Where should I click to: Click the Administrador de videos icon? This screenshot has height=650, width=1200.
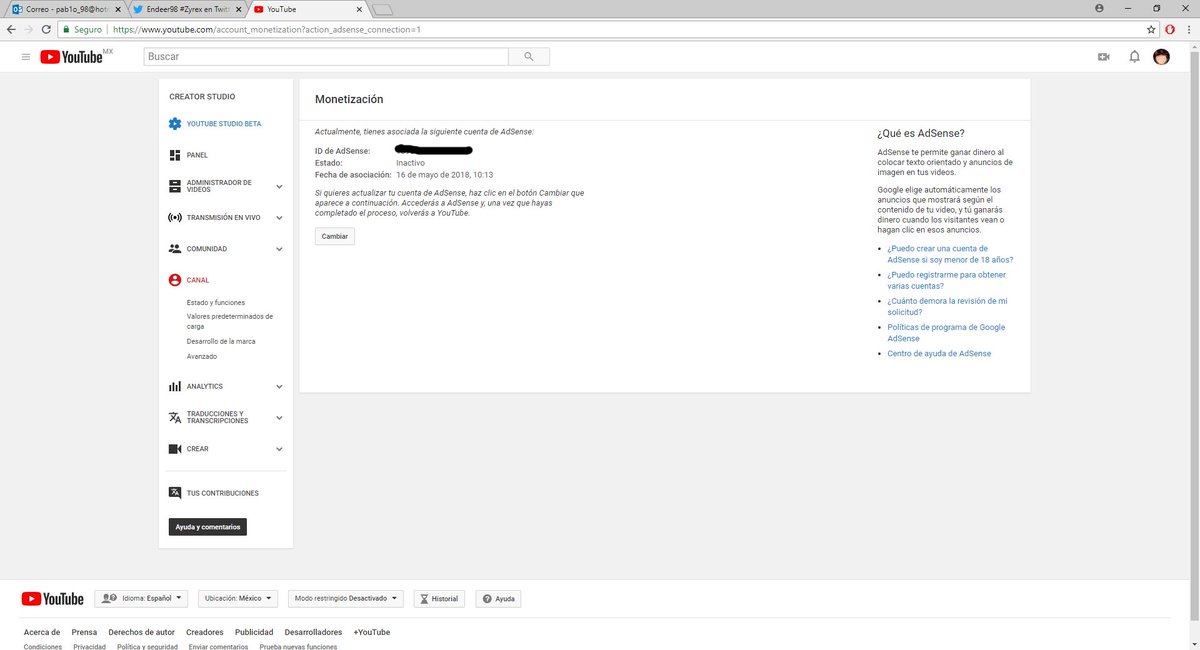[175, 186]
